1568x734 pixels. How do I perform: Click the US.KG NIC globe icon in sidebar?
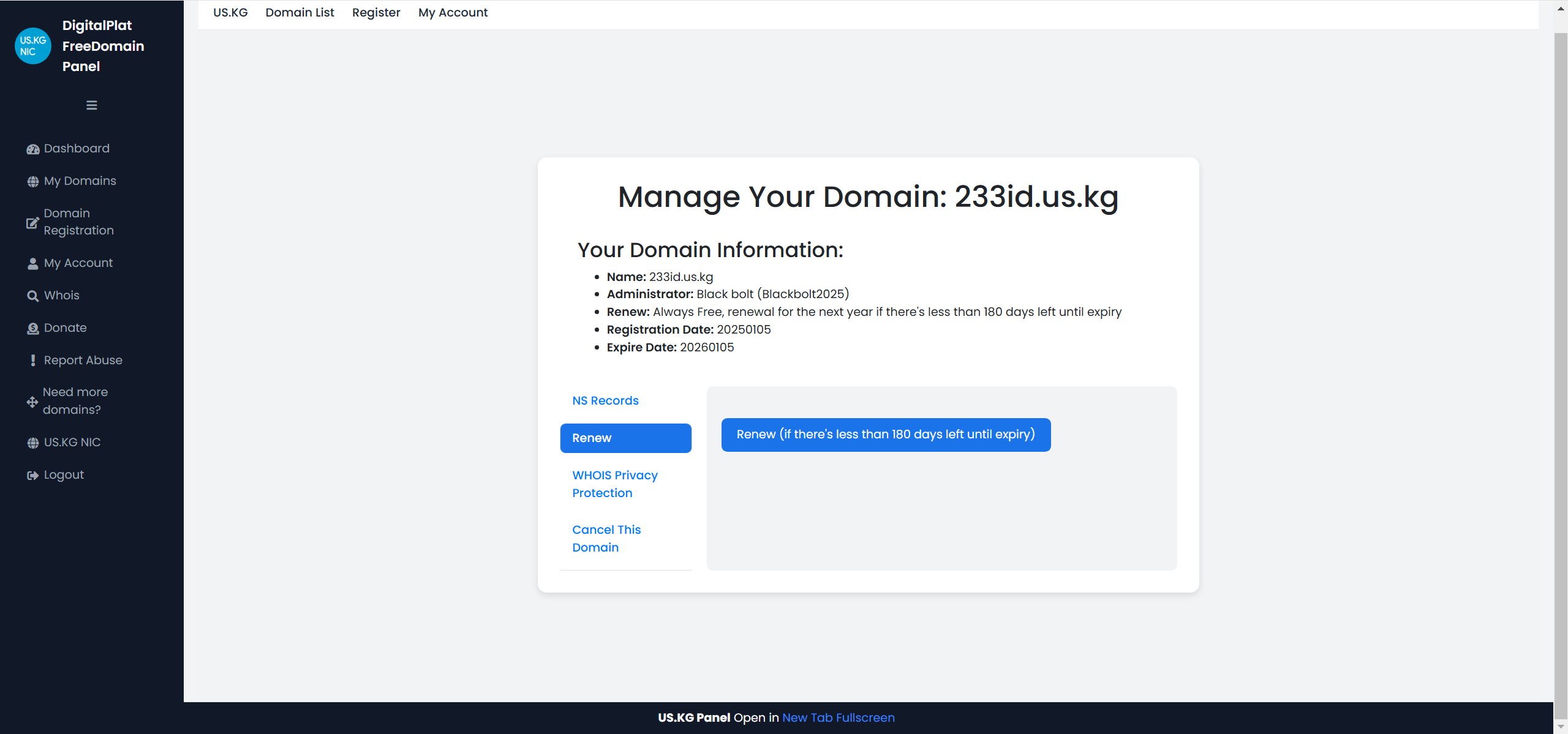coord(33,443)
